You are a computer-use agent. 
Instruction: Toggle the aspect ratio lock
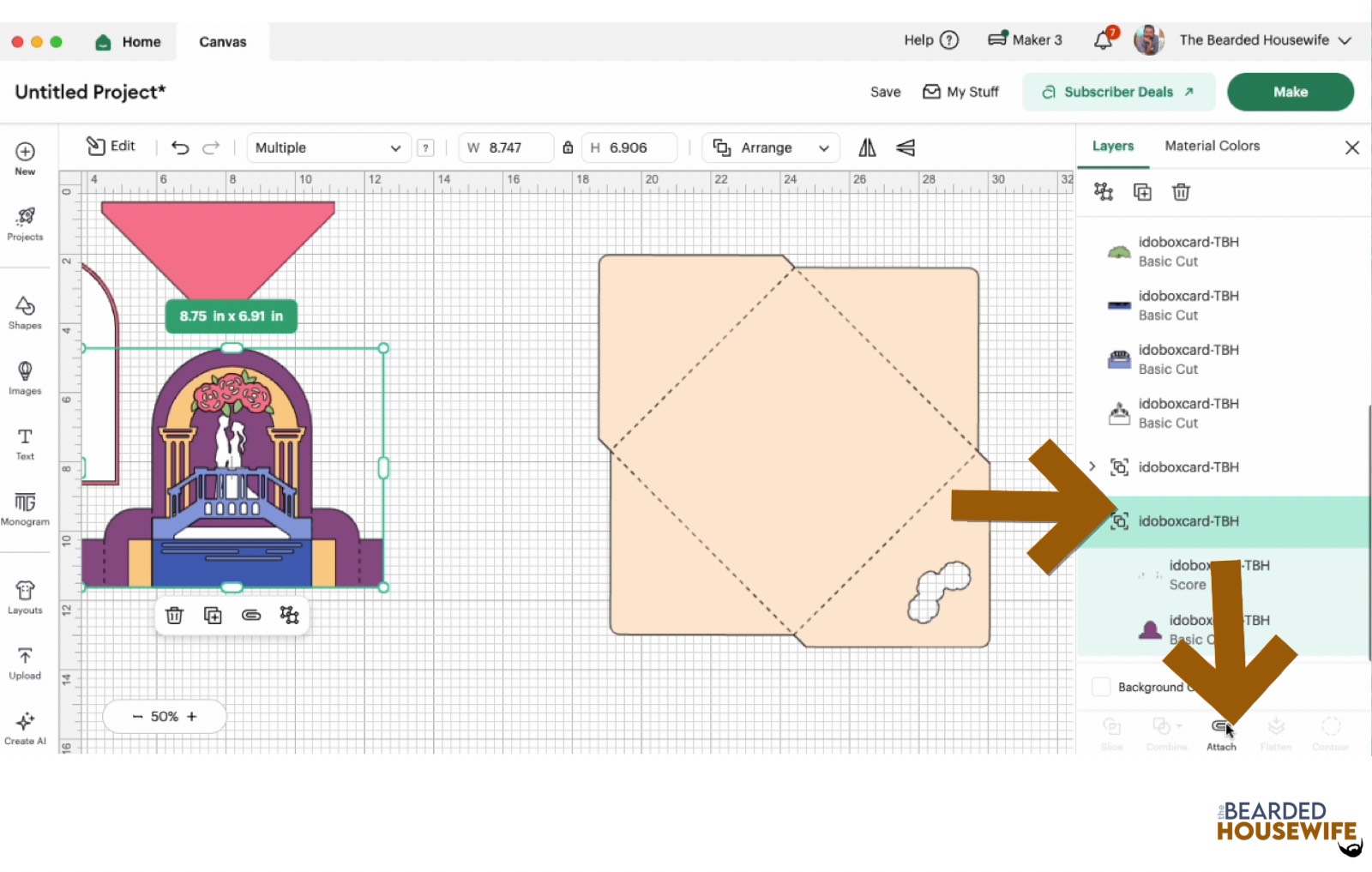(x=568, y=147)
